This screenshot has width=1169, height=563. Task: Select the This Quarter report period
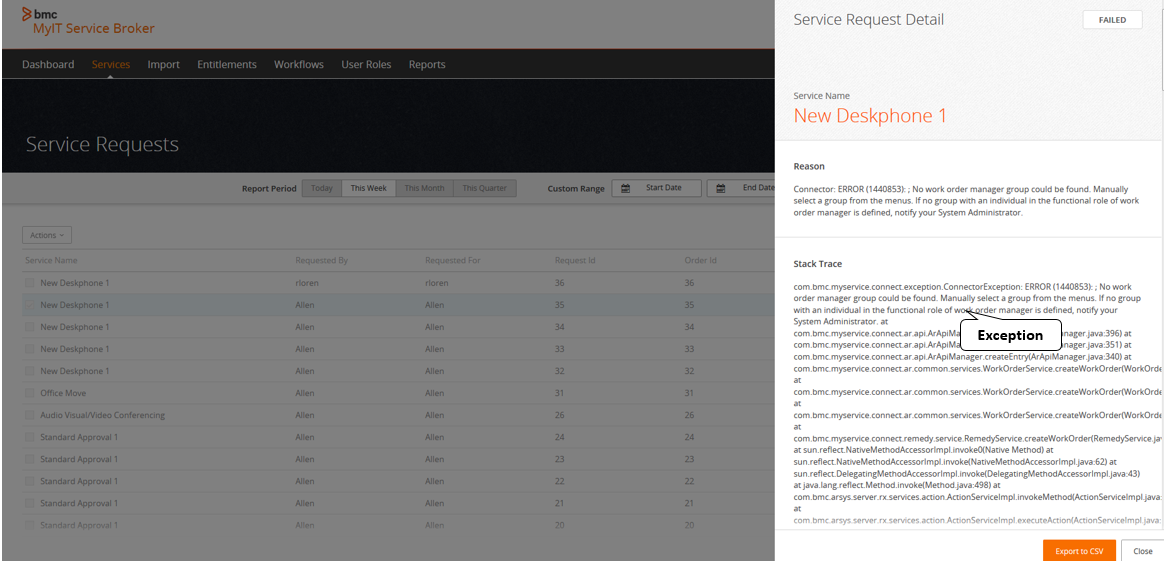tap(485, 188)
